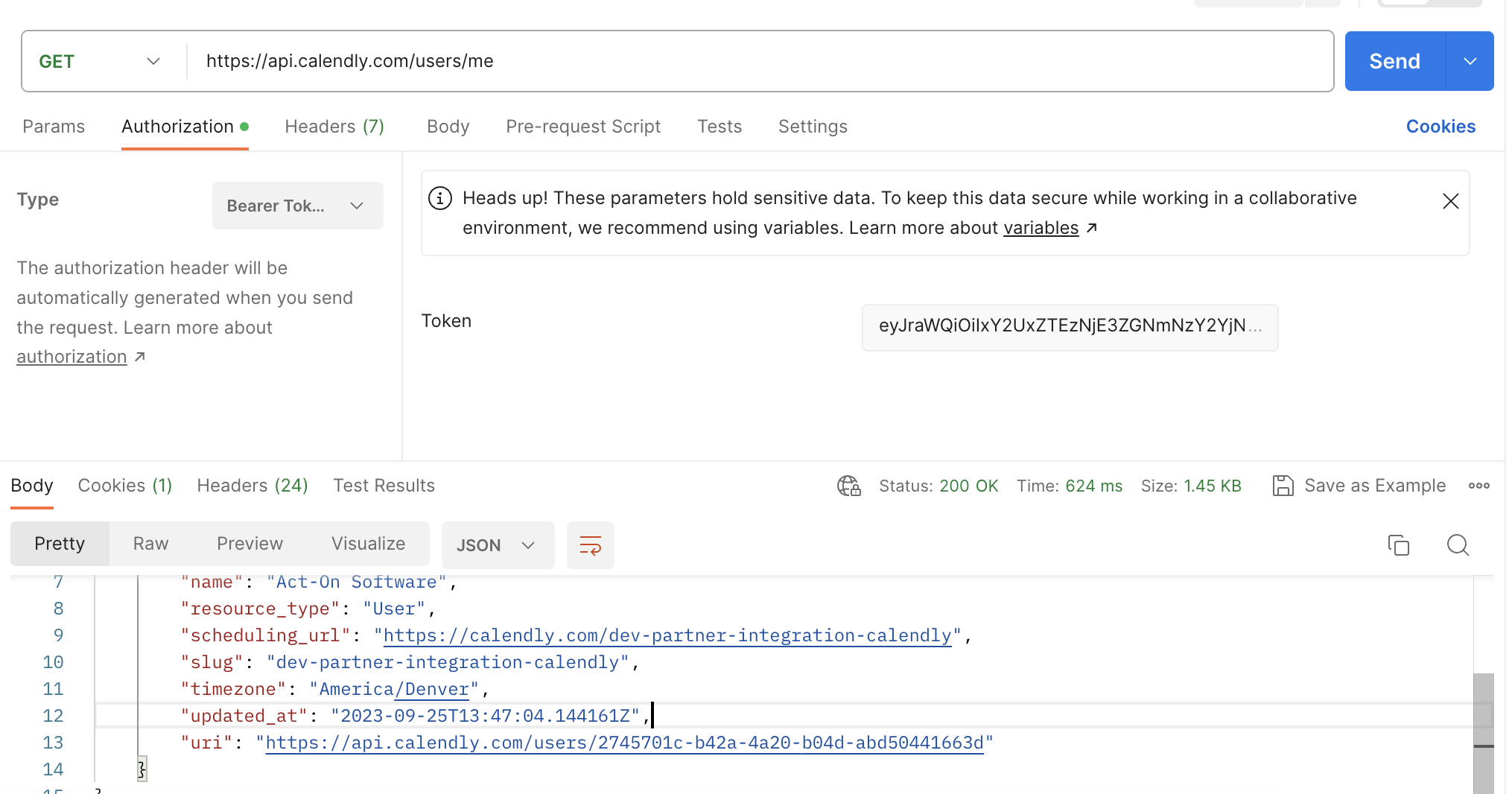
Task: Open the JSON response format dropdown
Action: tap(498, 545)
